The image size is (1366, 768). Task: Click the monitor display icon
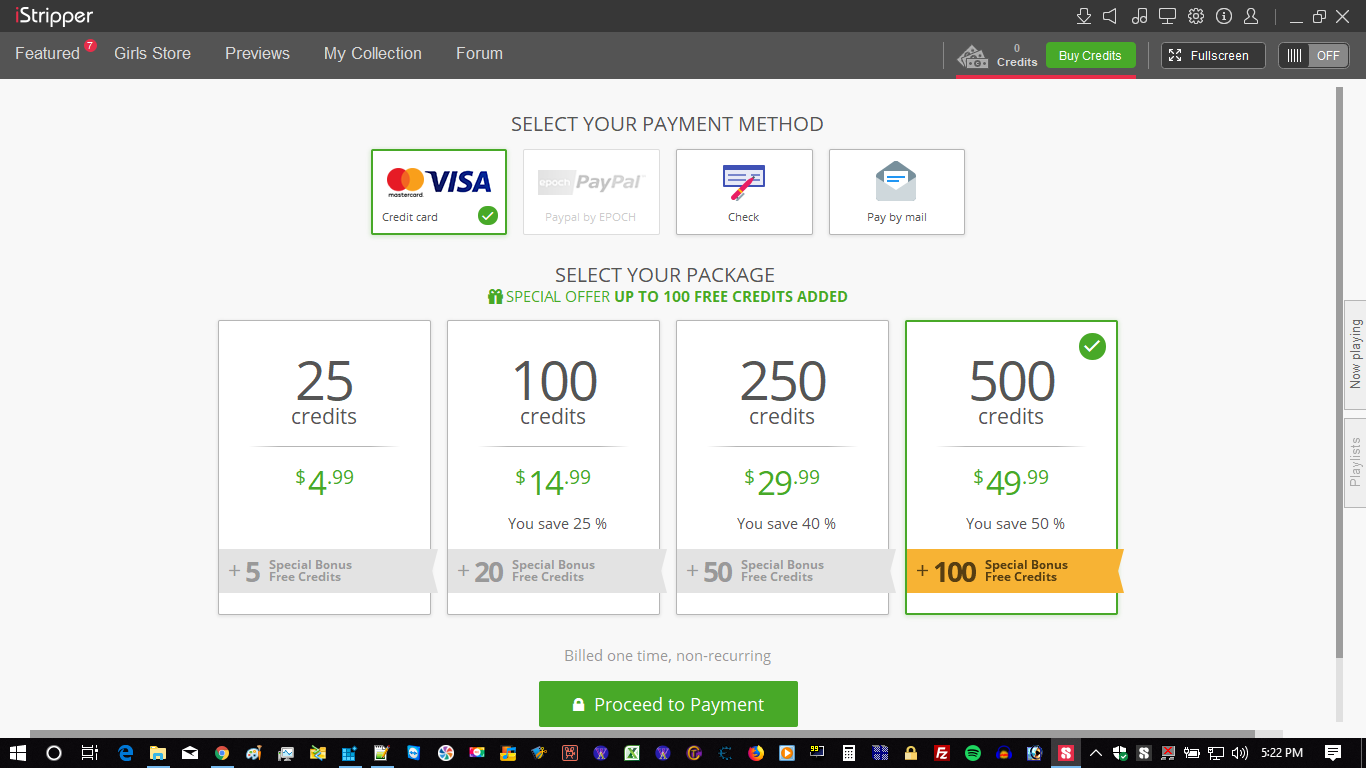1167,16
